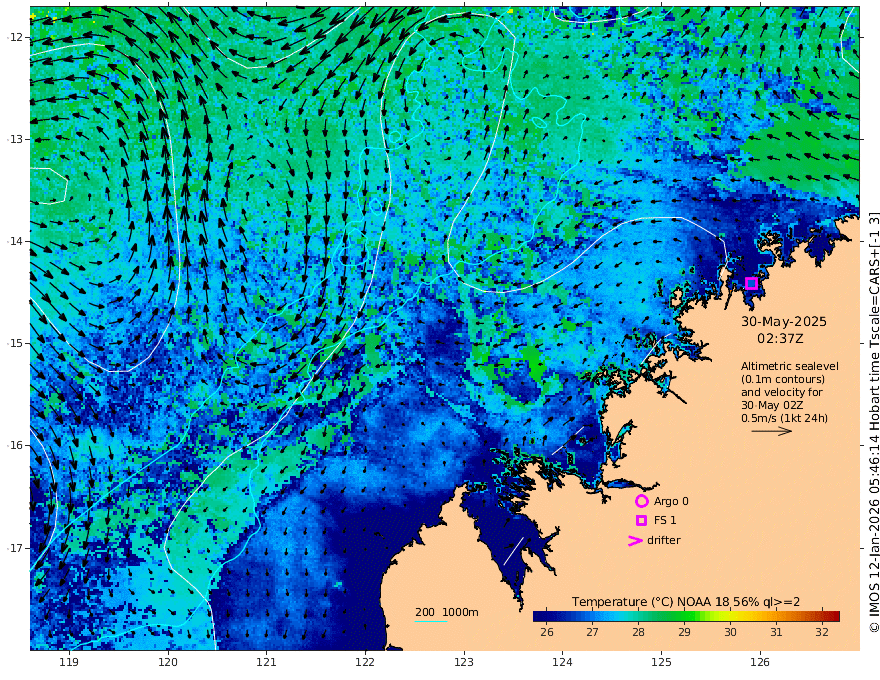Click the colorbar tick label "31"
This screenshot has height=680, width=880.
tap(776, 632)
